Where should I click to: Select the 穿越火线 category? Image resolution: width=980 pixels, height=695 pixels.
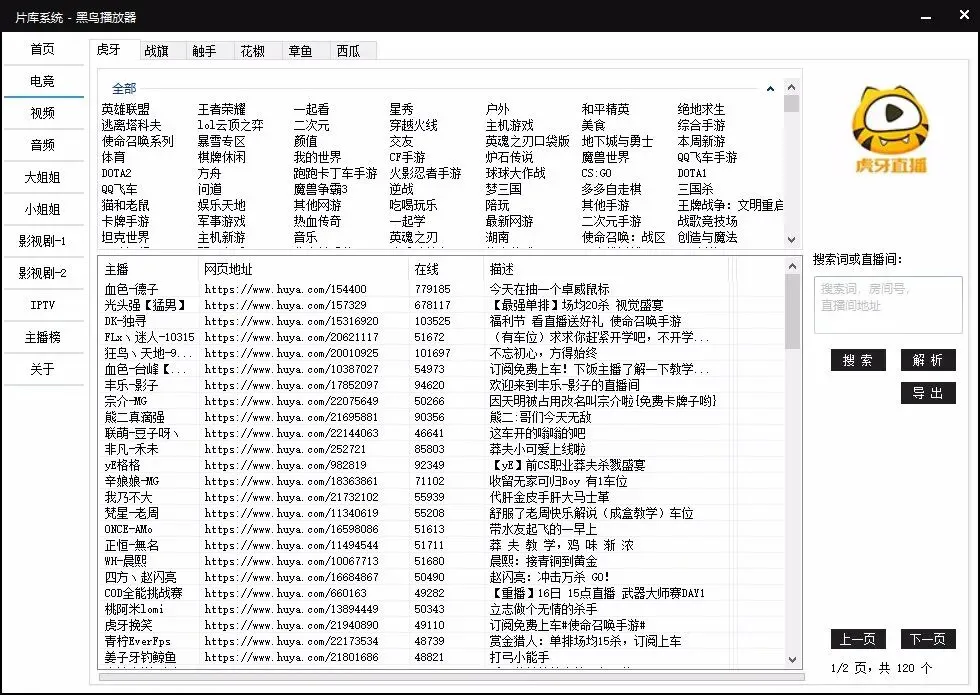point(413,125)
